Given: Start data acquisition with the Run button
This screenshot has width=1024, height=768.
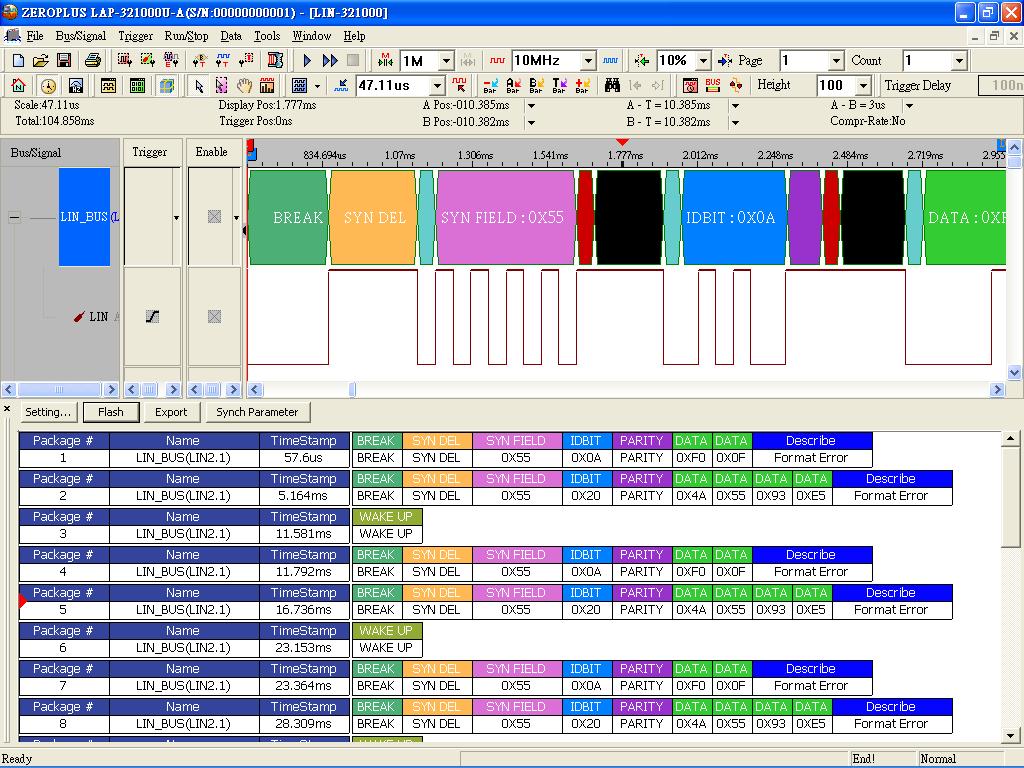Looking at the screenshot, I should (x=306, y=61).
